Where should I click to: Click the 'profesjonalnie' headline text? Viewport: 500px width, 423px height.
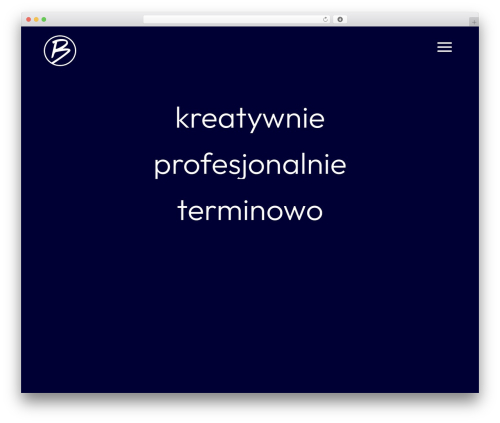pyautogui.click(x=250, y=165)
